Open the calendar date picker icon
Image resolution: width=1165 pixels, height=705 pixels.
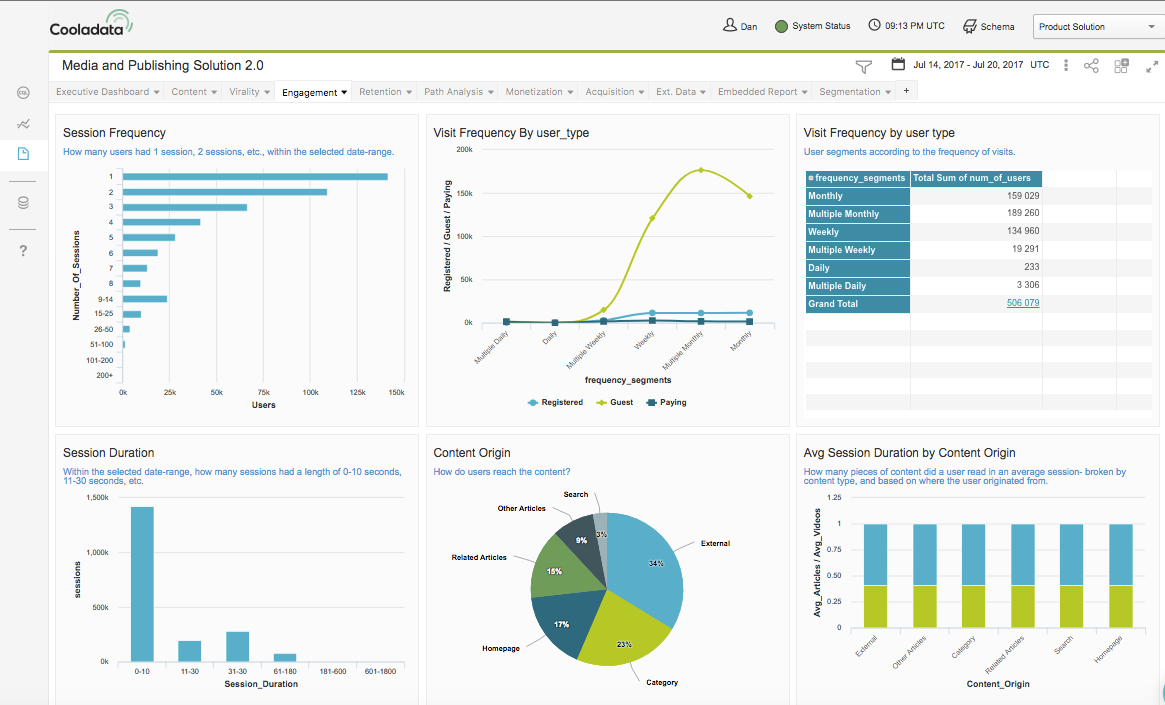click(x=898, y=65)
